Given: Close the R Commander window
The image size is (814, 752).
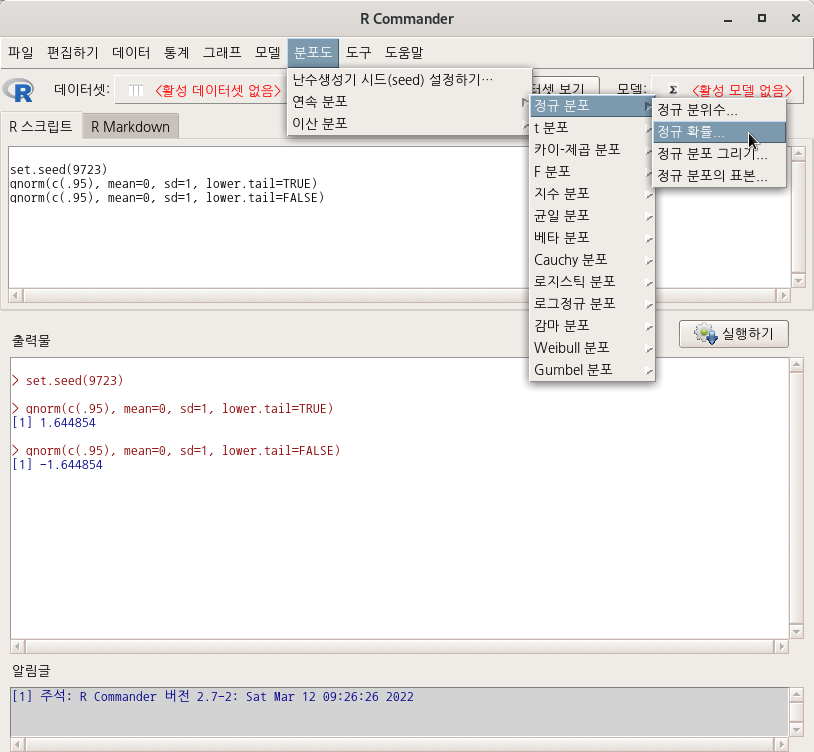Looking at the screenshot, I should pyautogui.click(x=796, y=18).
